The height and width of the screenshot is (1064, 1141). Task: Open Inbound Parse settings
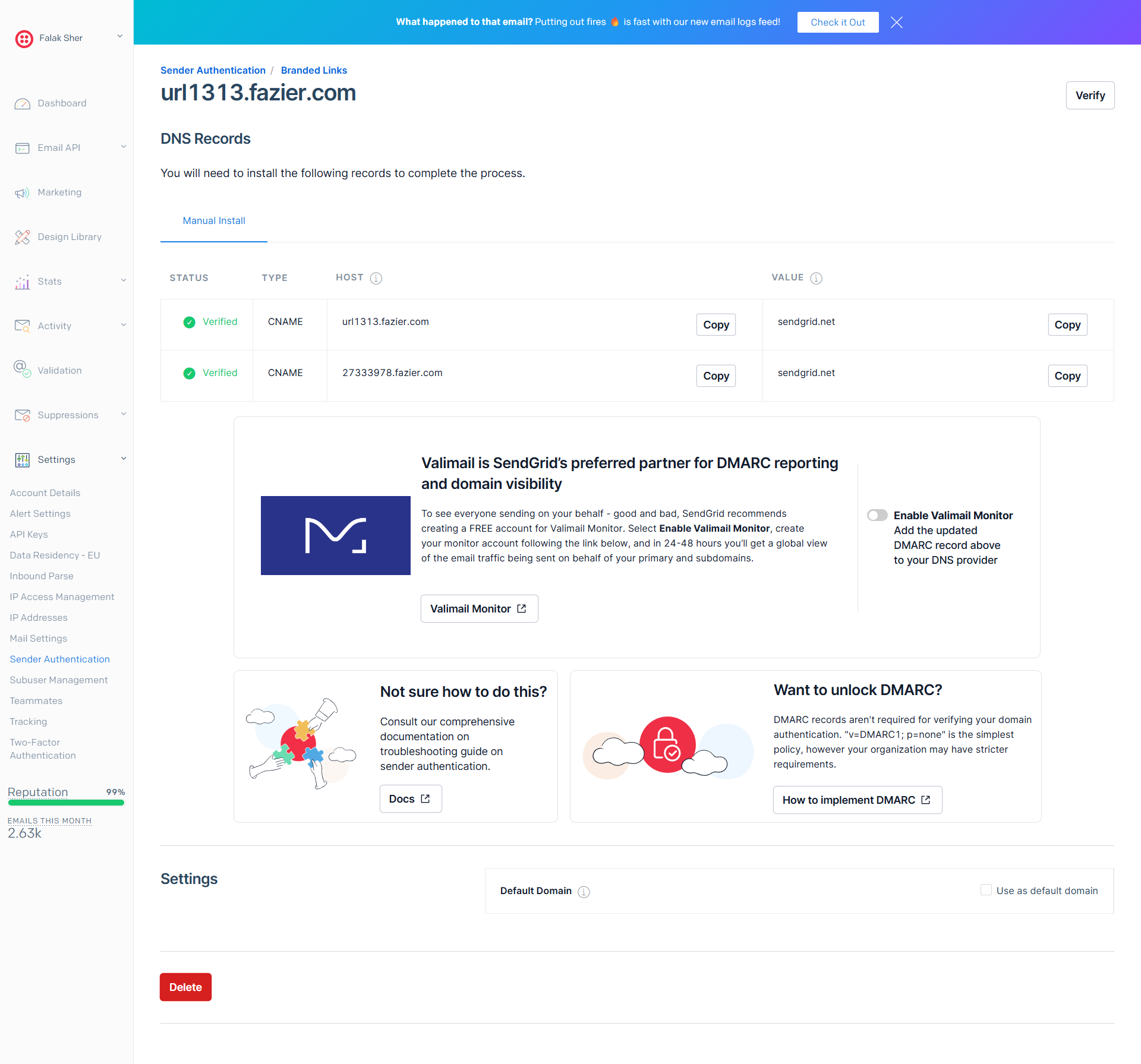click(x=42, y=576)
